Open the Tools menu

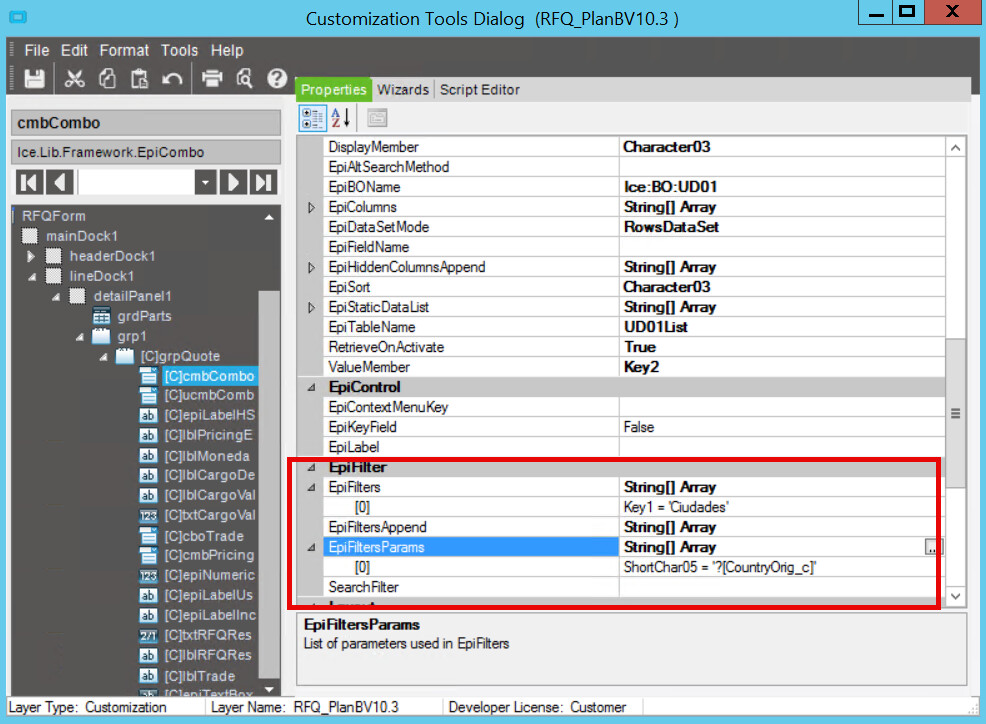click(179, 50)
